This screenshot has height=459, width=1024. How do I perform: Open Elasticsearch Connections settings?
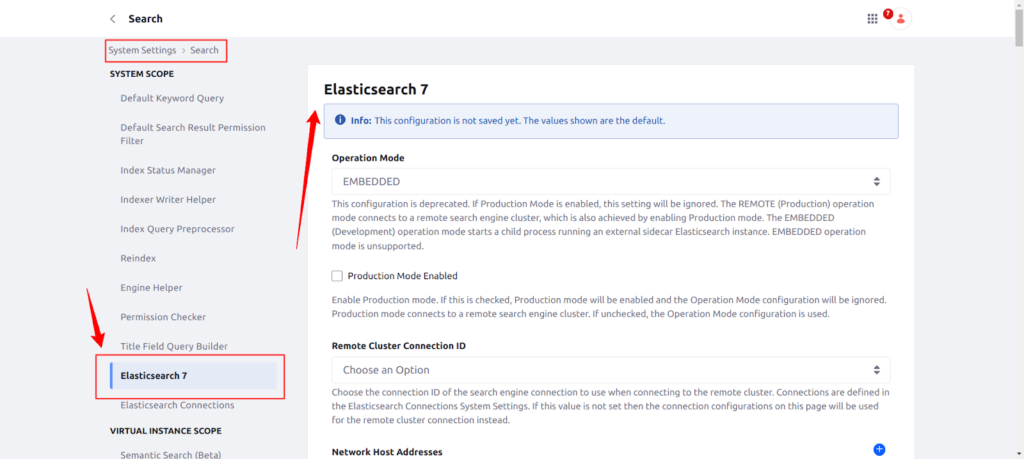pos(177,405)
